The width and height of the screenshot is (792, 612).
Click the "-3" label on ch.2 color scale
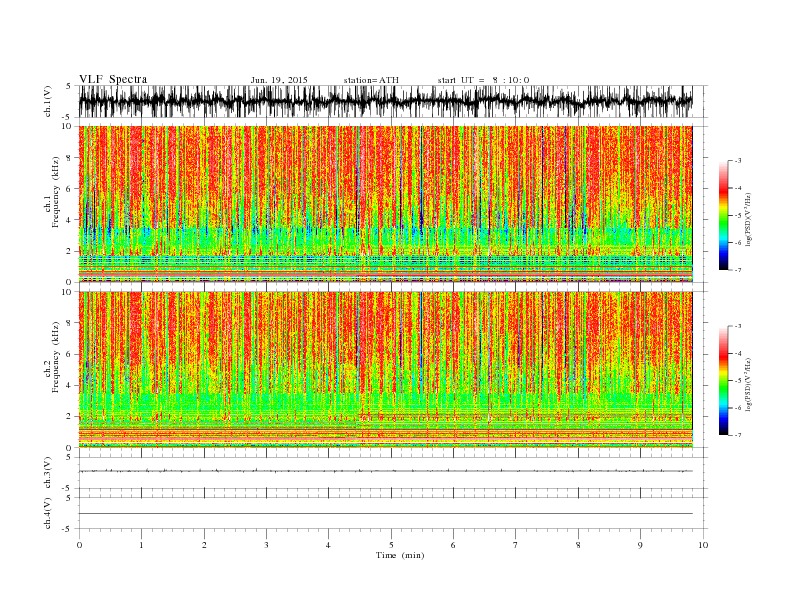click(x=738, y=326)
